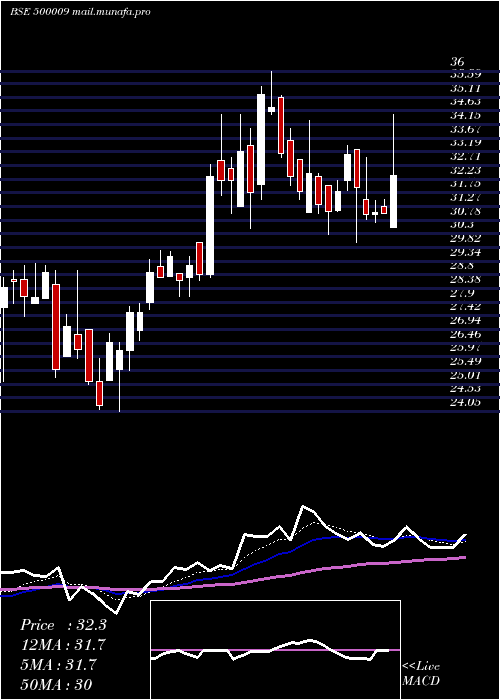Click the 30.3 price axis label

(462, 225)
